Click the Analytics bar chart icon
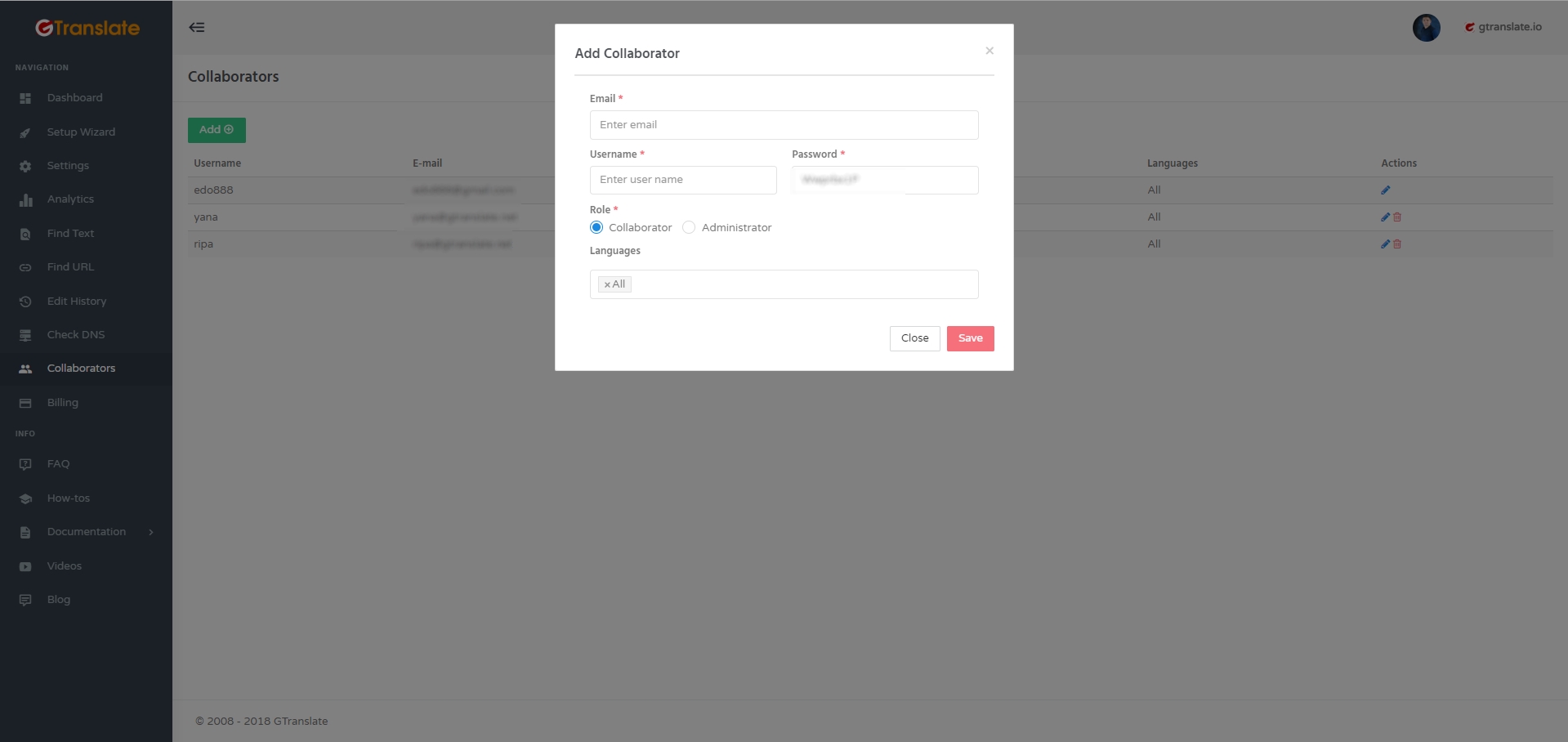 click(25, 199)
